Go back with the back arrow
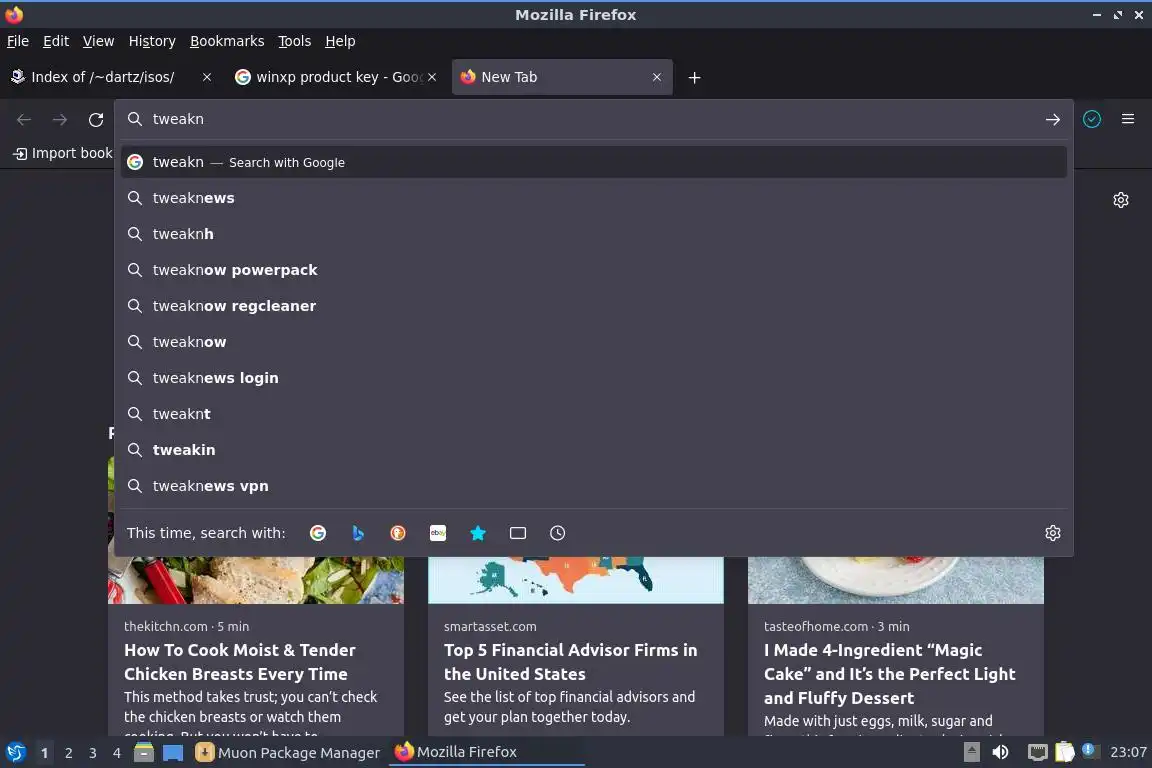 pos(24,120)
